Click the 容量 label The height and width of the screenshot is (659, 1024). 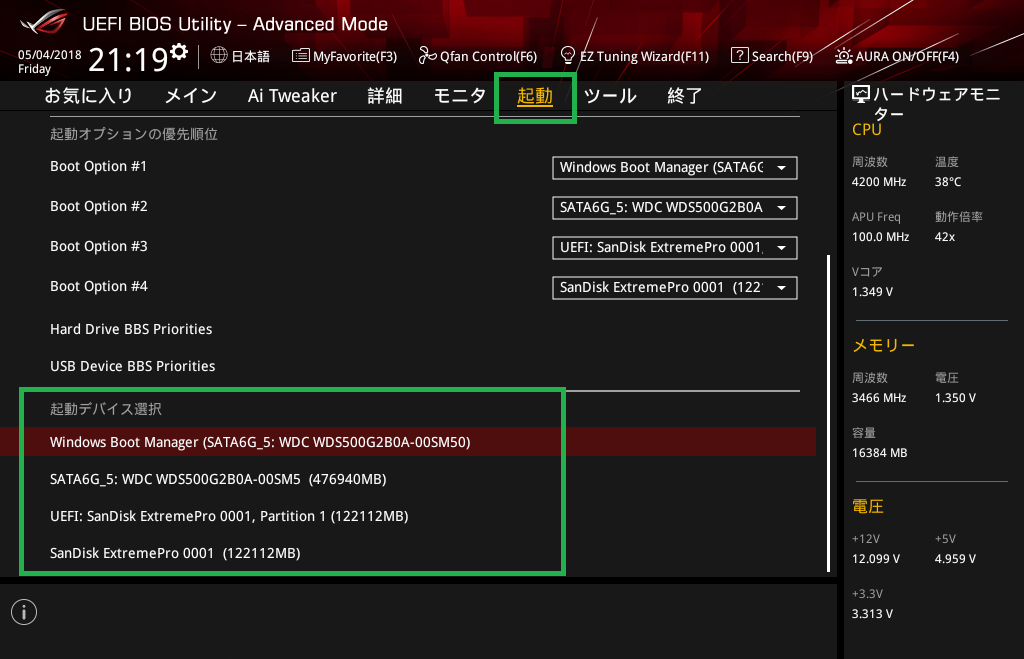pos(864,433)
